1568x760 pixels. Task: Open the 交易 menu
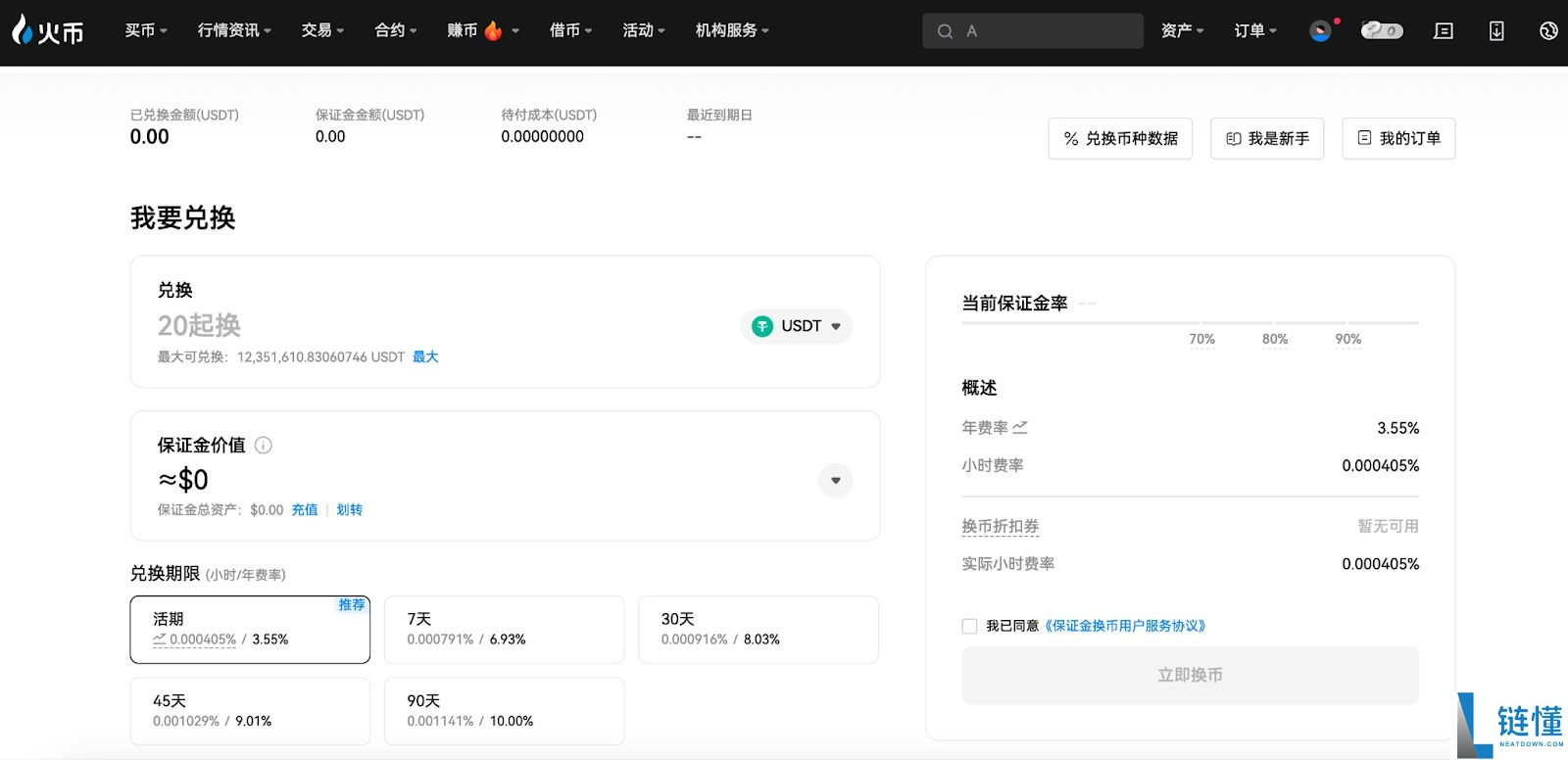[x=322, y=30]
